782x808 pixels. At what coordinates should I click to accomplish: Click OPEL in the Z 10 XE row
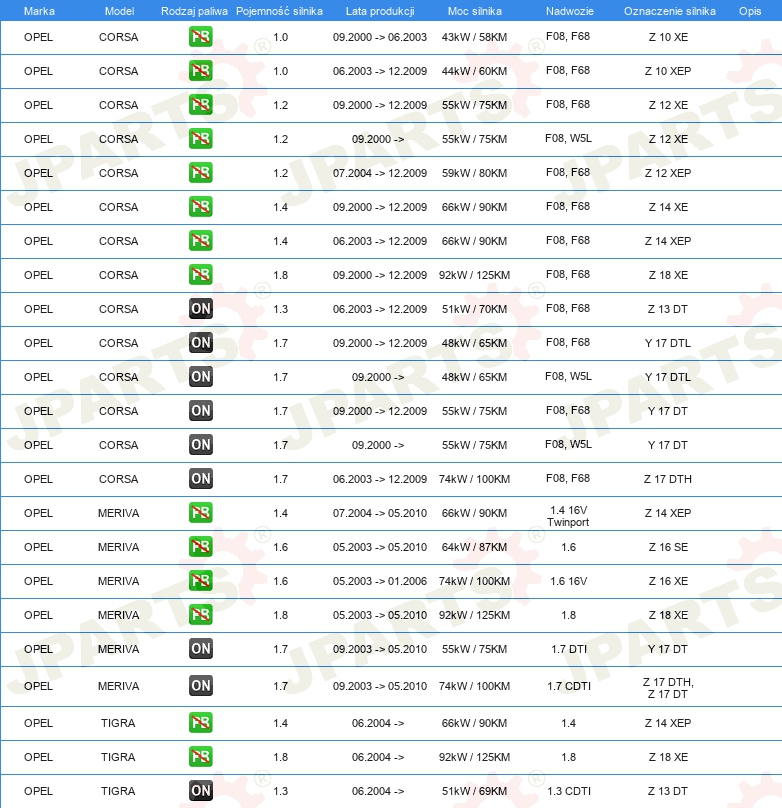38,37
